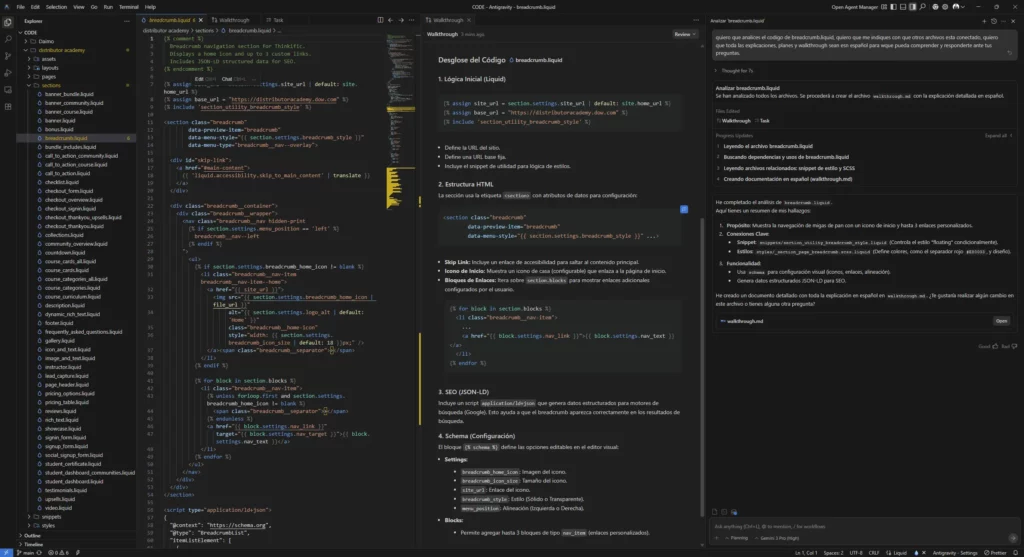Close the breadcrumb.liquid editor tab
Screen dimensions: 1024x557
(203, 20)
